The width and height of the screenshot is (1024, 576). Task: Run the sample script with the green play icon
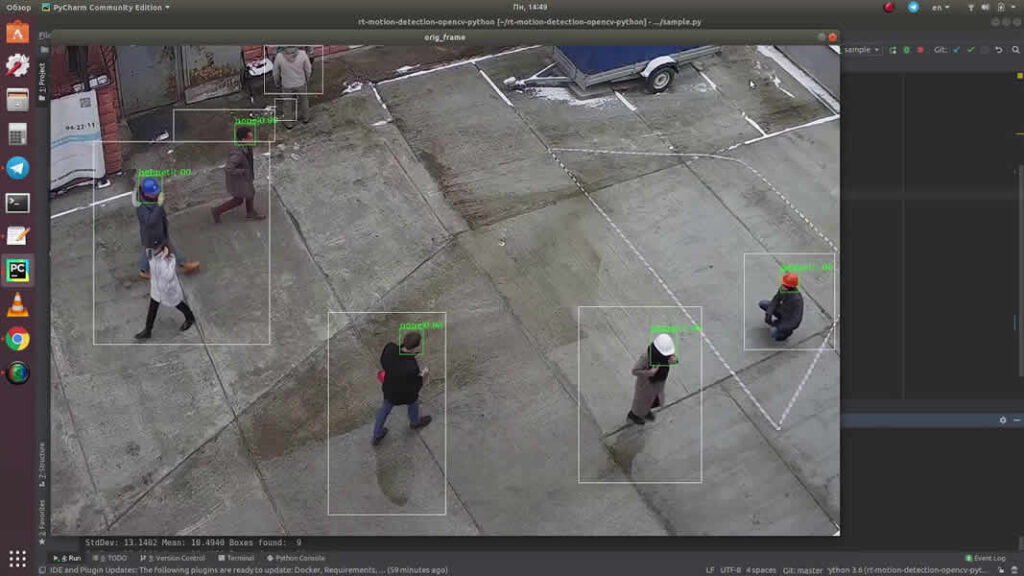[x=906, y=49]
